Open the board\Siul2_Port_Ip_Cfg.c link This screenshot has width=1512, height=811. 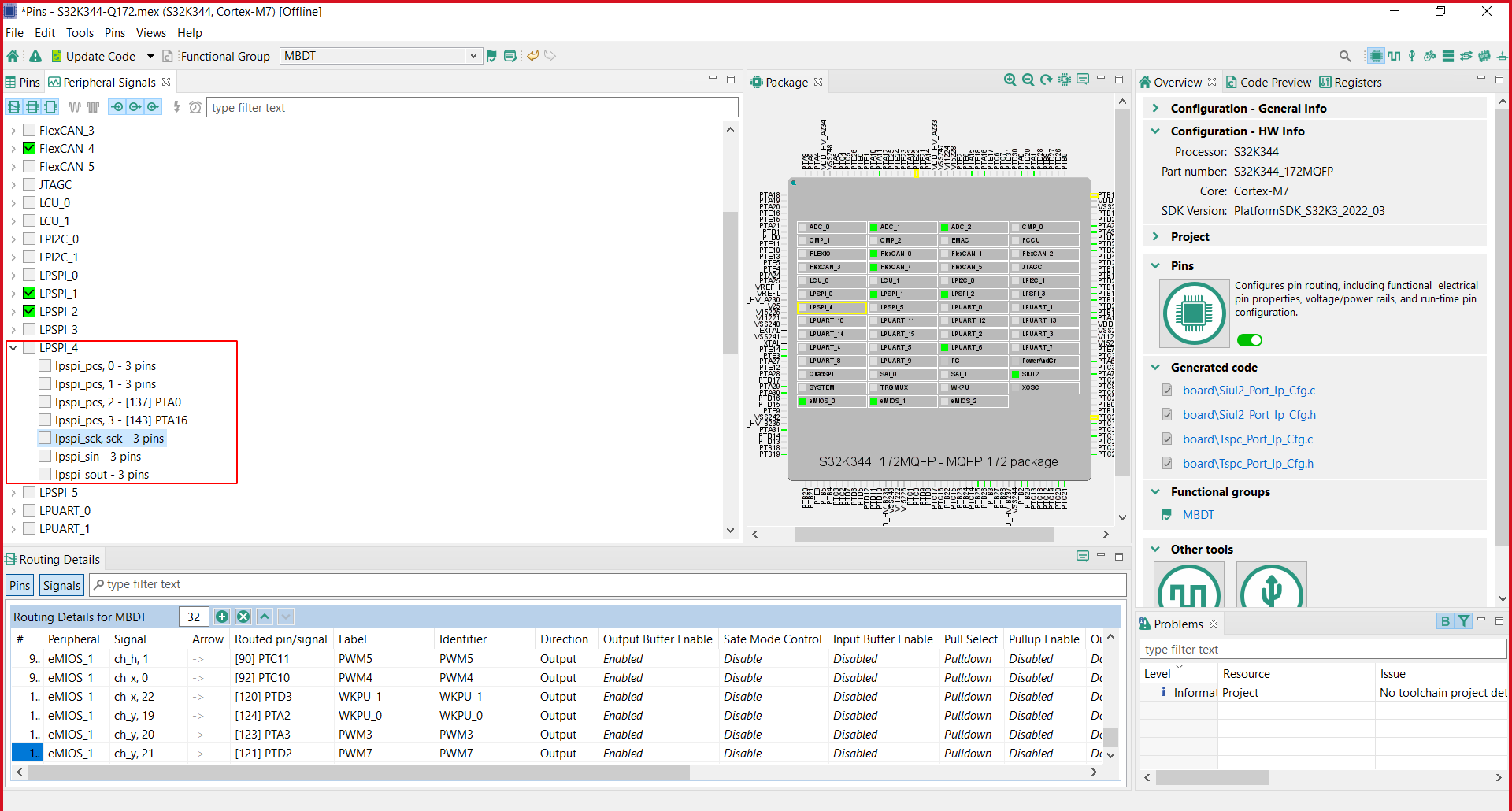point(1249,390)
